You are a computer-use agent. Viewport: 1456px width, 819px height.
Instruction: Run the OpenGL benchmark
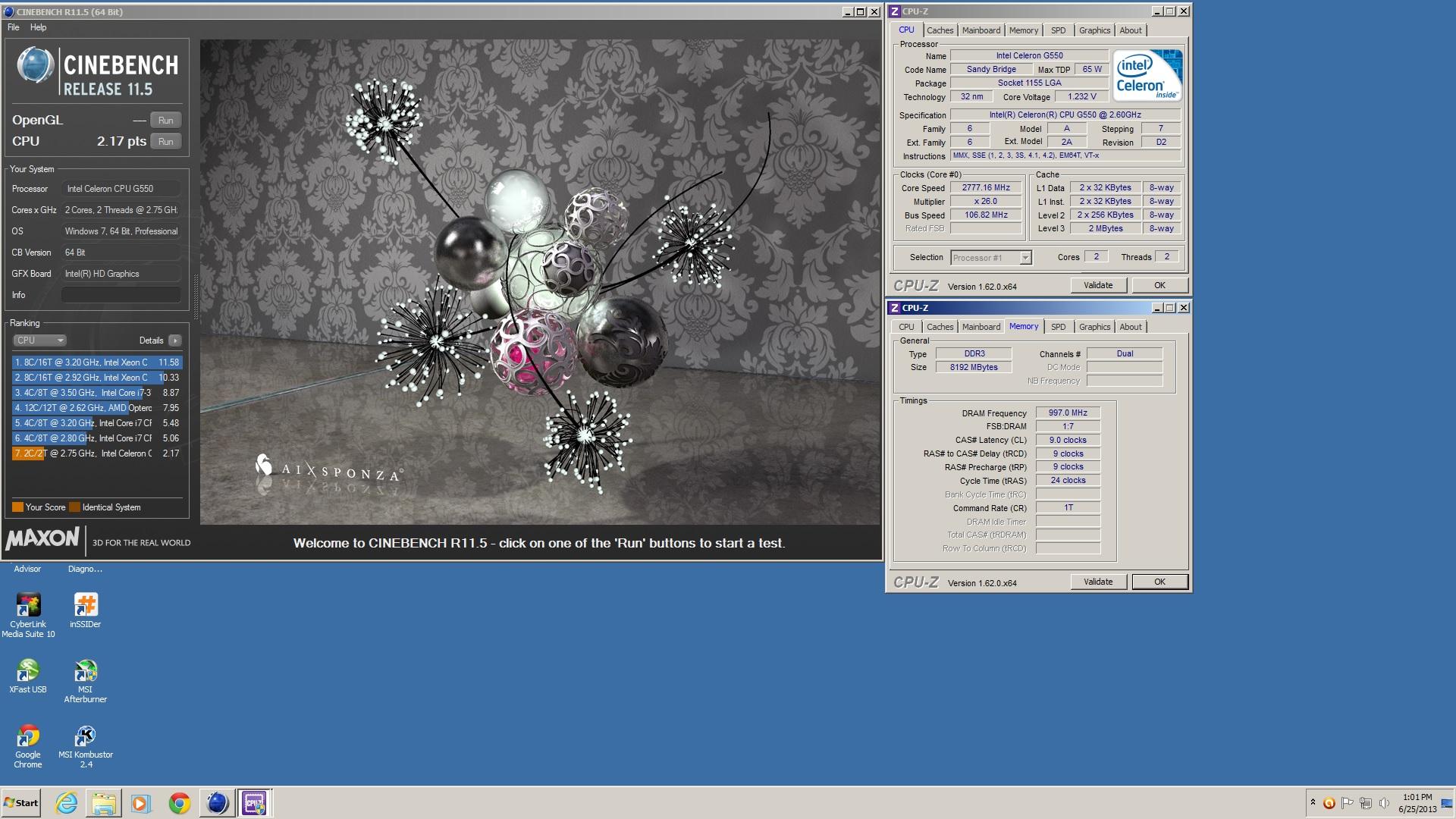pos(165,121)
